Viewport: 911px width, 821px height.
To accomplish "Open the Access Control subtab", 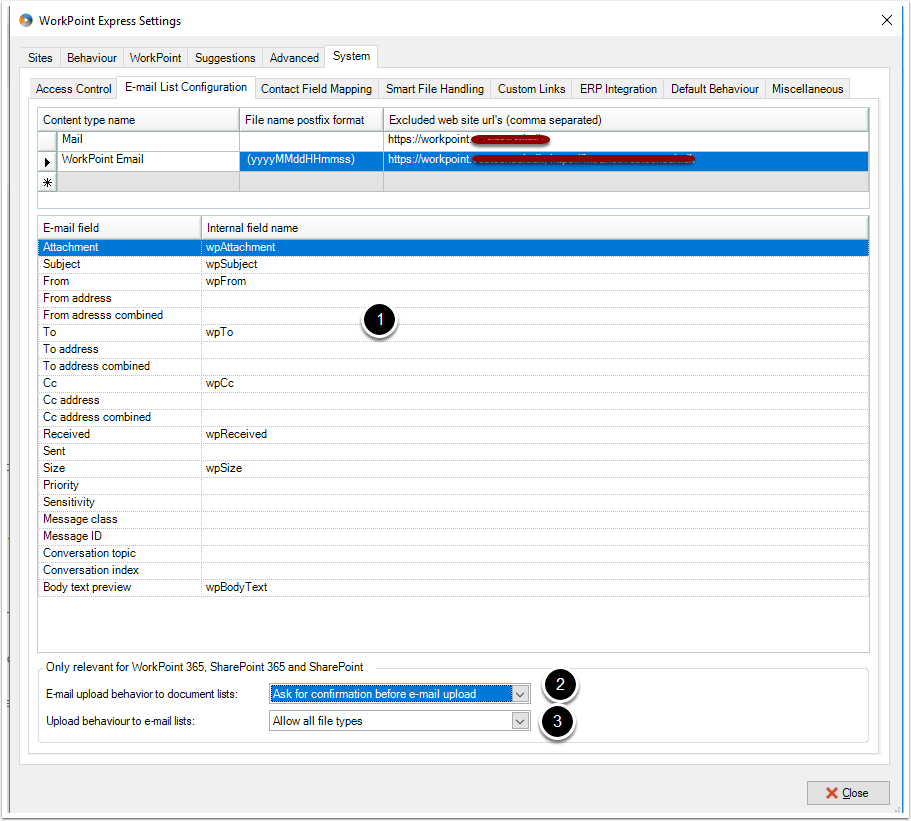I will coord(74,89).
